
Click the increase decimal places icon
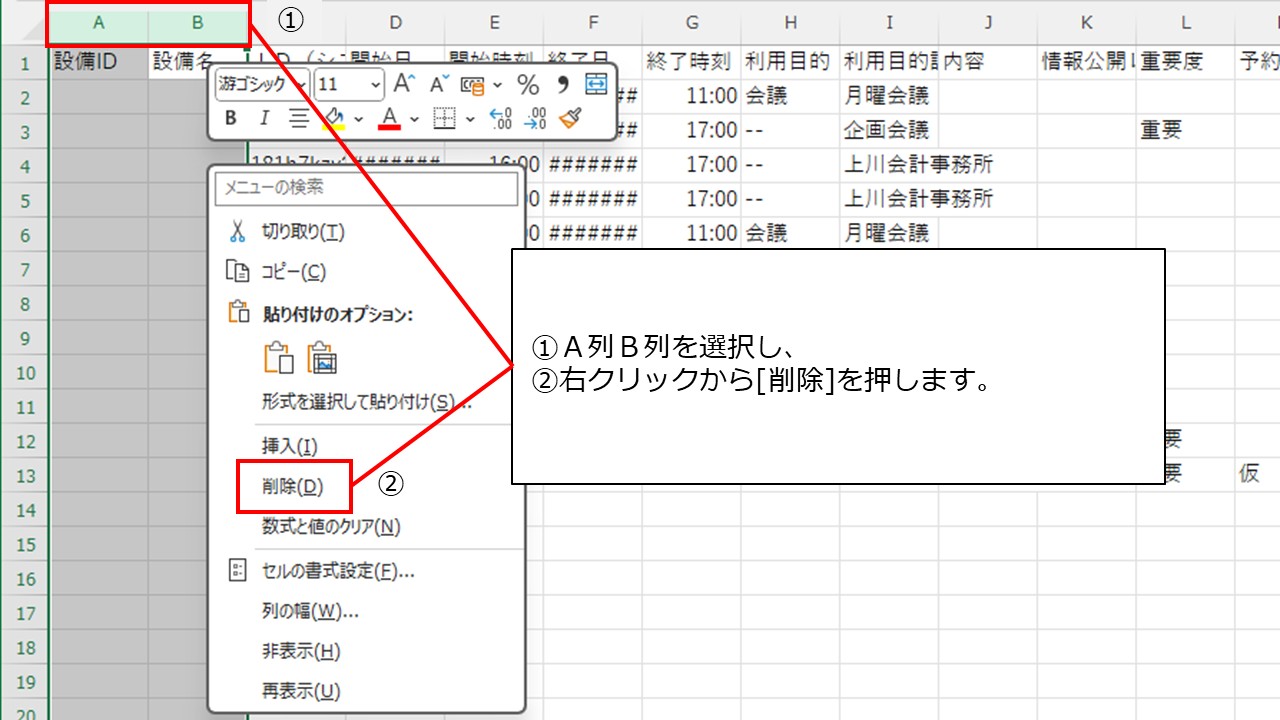click(500, 119)
